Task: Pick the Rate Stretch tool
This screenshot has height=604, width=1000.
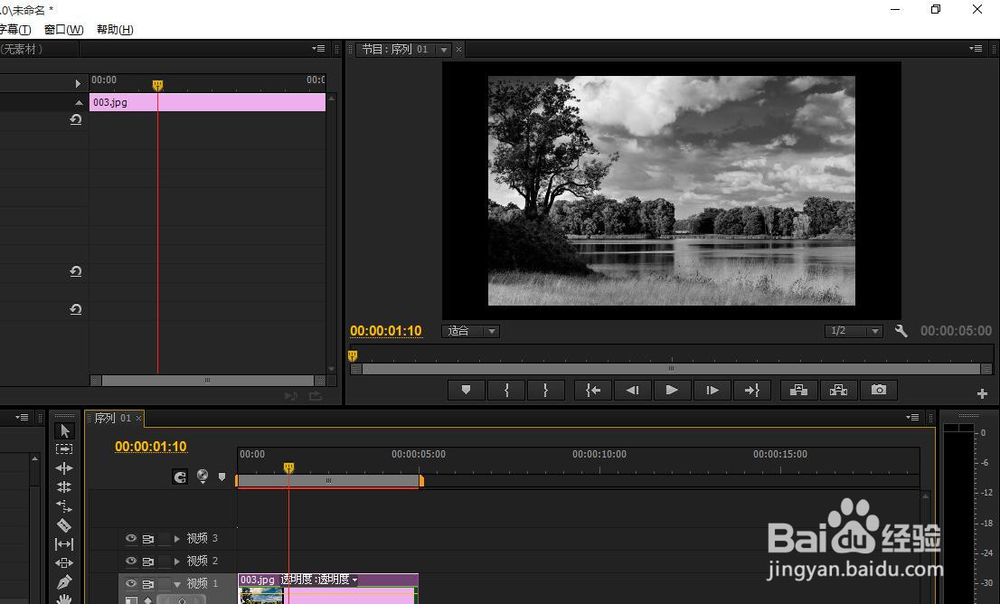Action: point(64,506)
